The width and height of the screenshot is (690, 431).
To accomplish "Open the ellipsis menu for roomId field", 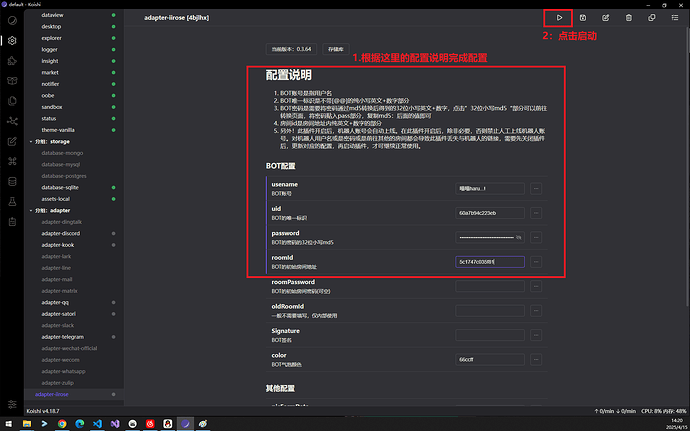I will [536, 262].
